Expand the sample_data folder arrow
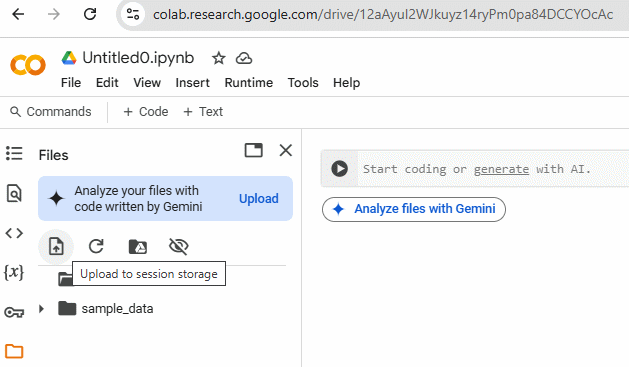Image resolution: width=629 pixels, height=367 pixels. tap(41, 309)
